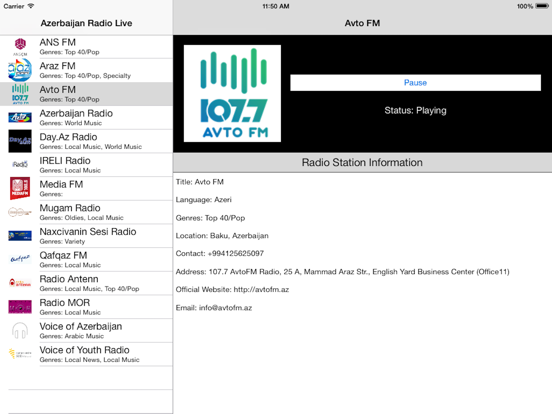Click the Azerbaijan Radio logo icon

click(20, 117)
